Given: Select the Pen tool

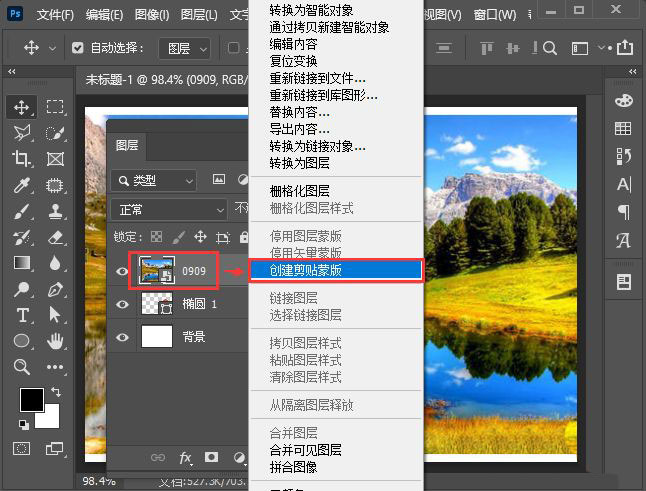Looking at the screenshot, I should pos(55,289).
